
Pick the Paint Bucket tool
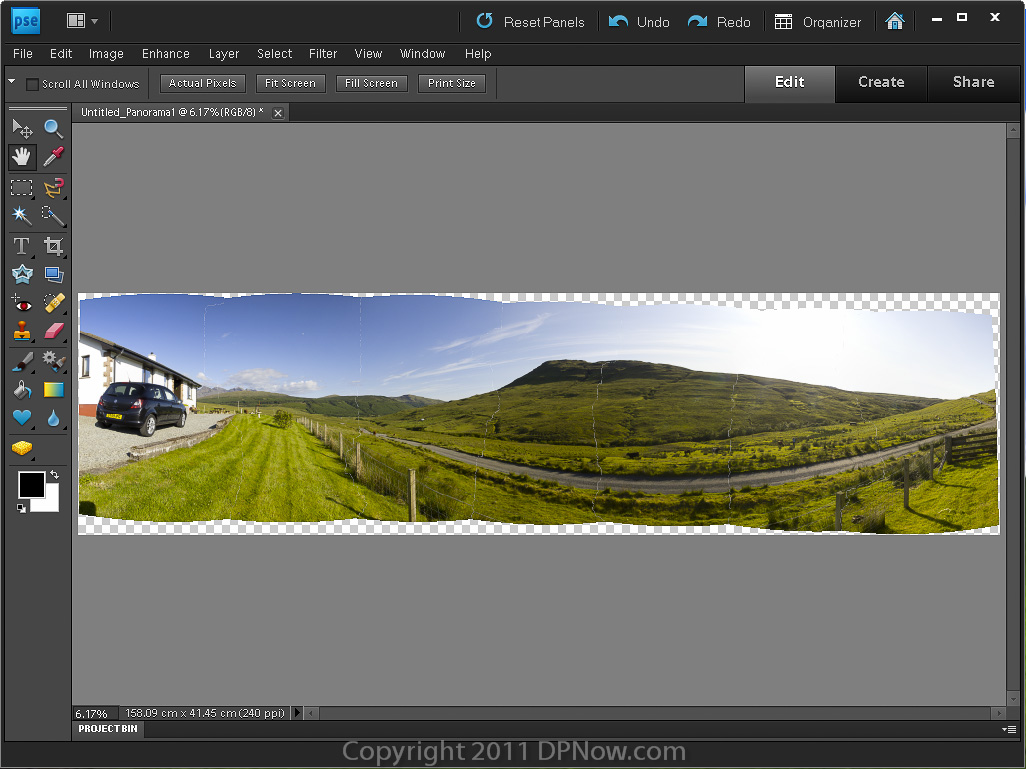coord(21,390)
